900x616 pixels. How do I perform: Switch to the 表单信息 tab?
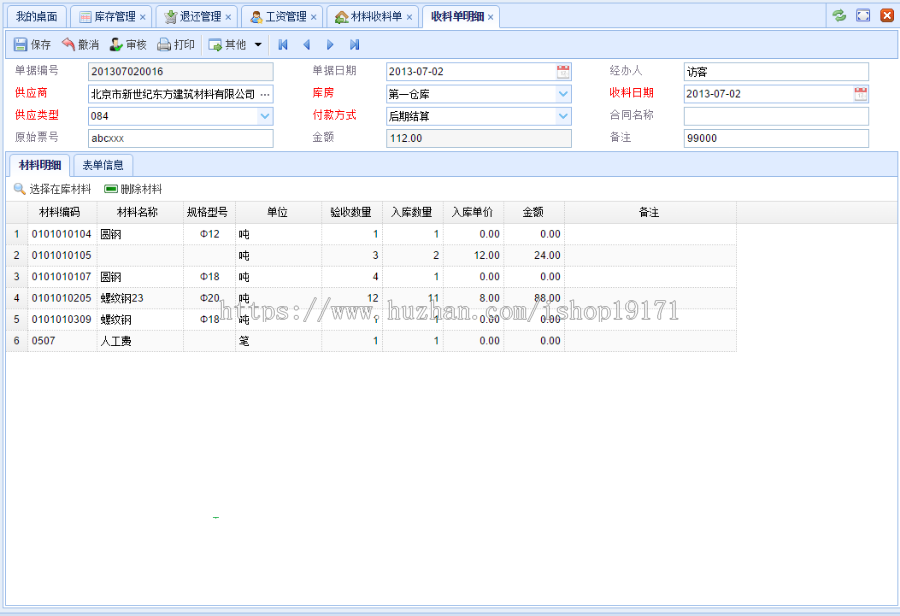tap(103, 165)
